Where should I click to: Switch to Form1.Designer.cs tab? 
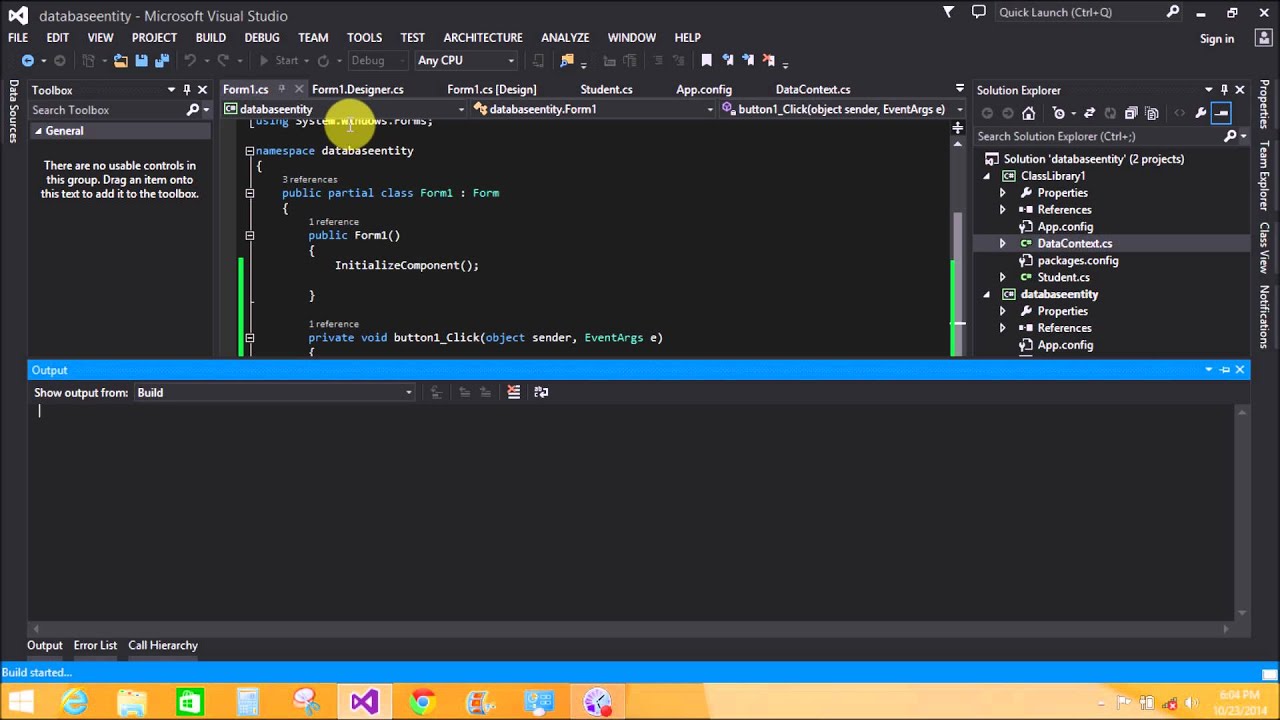tap(358, 90)
